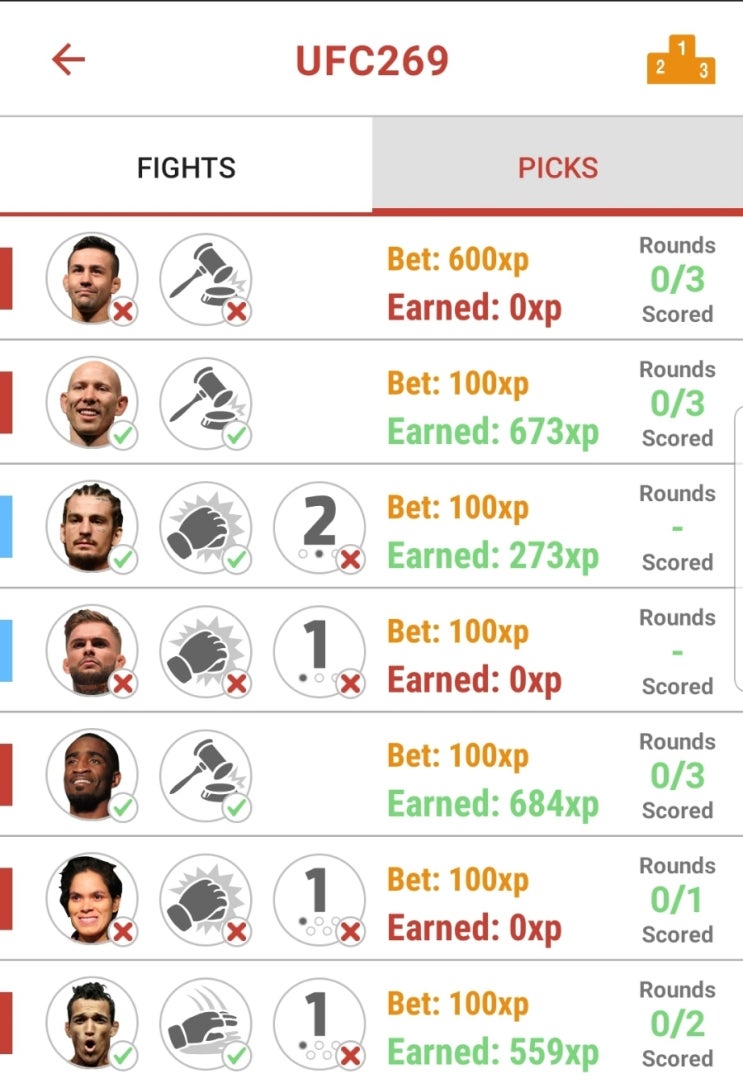
Task: Open fighter avatar in 600xp bet row
Action: click(92, 278)
